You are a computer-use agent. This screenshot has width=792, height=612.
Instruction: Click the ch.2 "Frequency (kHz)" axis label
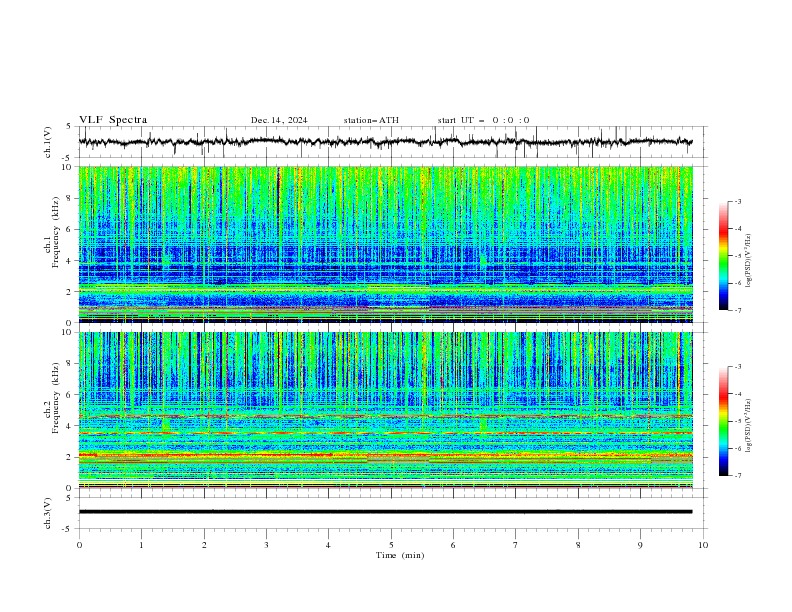click(x=56, y=398)
